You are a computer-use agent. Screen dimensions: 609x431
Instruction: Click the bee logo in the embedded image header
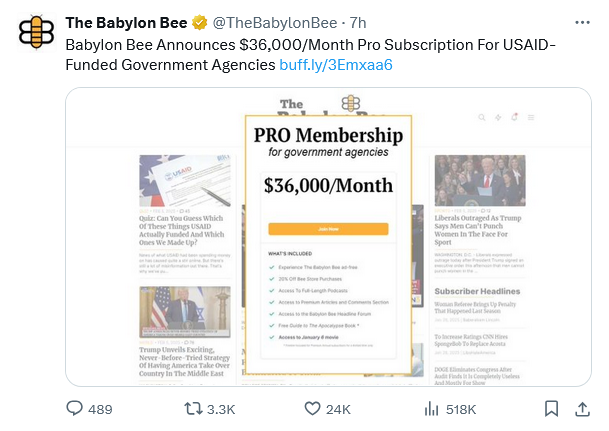tap(350, 102)
